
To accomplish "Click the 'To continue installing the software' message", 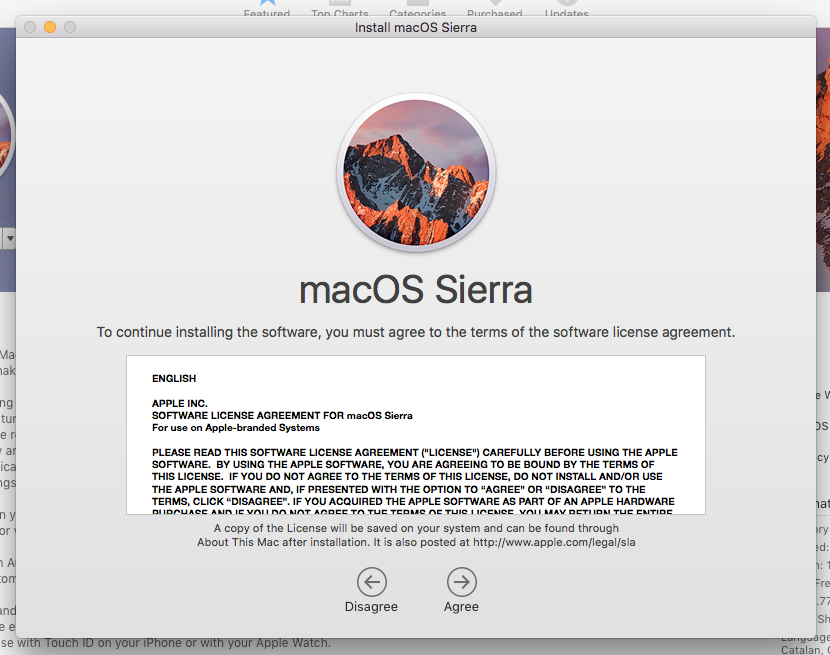I will pyautogui.click(x=416, y=332).
